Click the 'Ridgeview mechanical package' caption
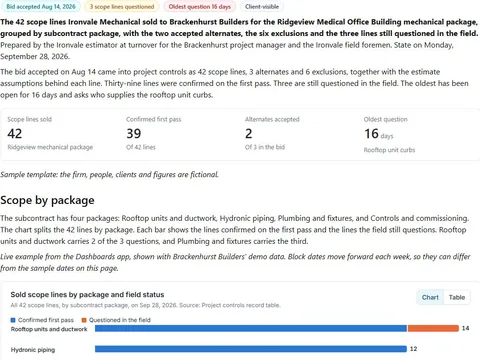 click(x=50, y=147)
